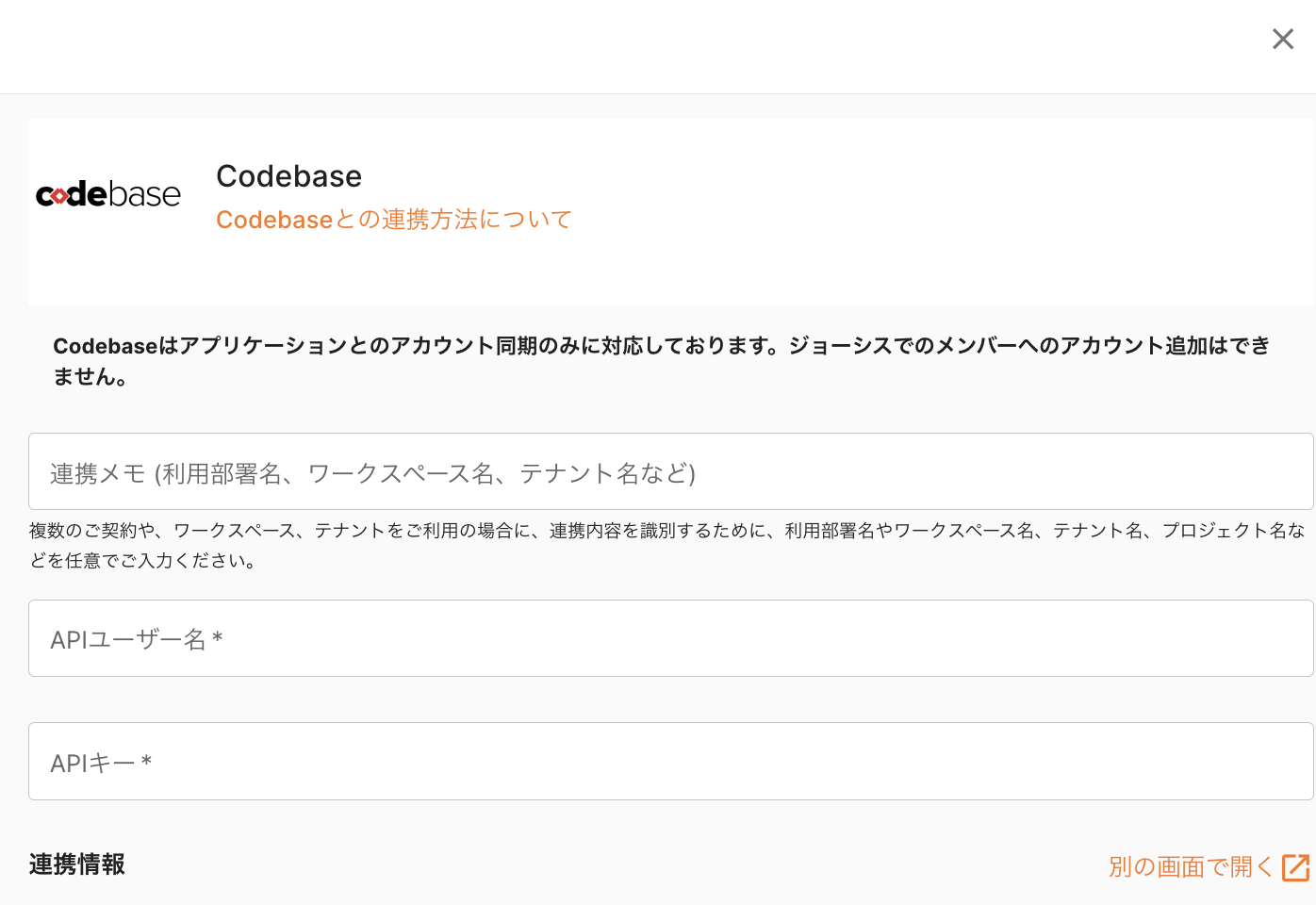Focus the 連携メモ input field

[x=670, y=471]
